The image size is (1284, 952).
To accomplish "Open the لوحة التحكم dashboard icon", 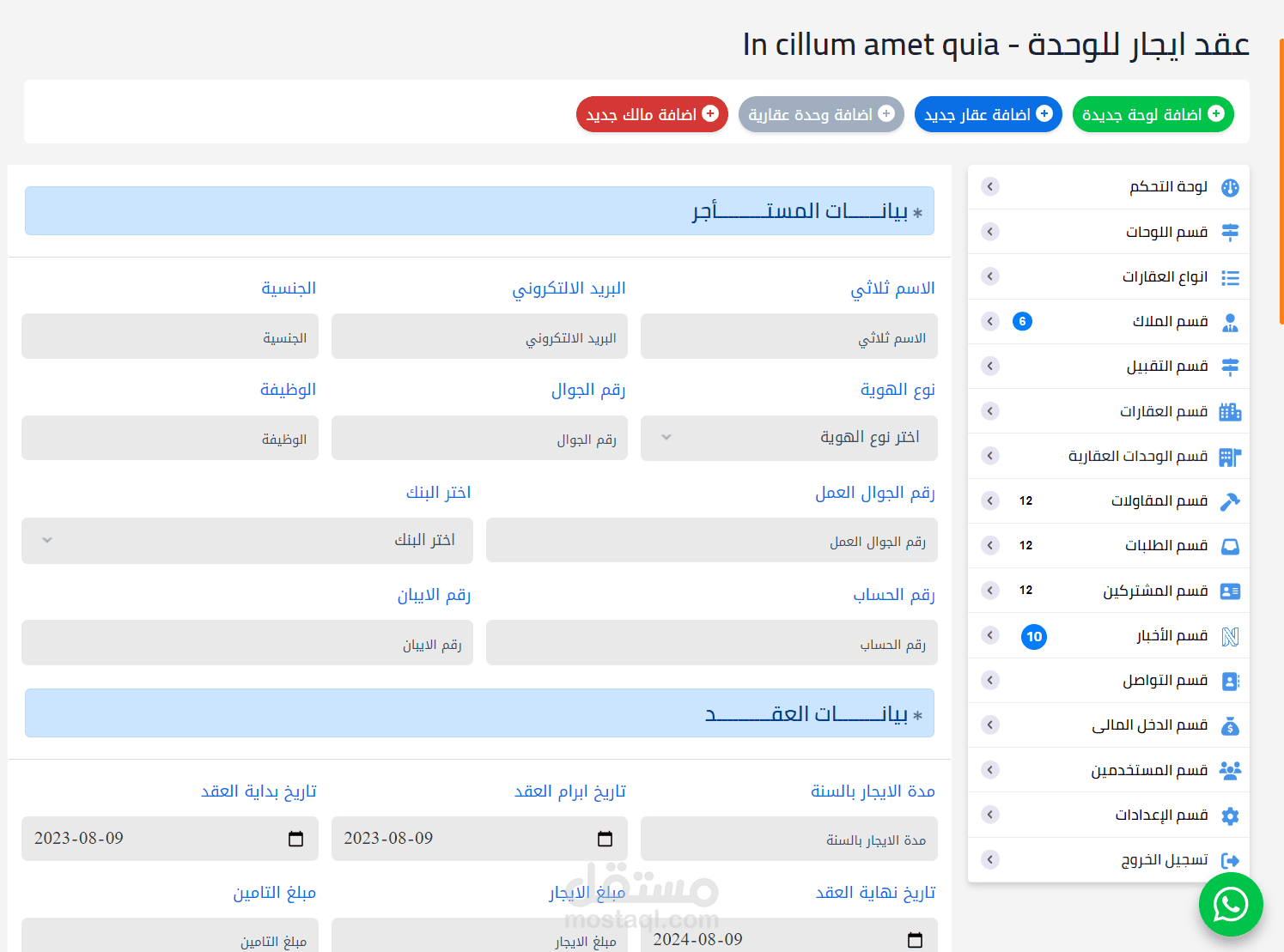I will 1230,186.
